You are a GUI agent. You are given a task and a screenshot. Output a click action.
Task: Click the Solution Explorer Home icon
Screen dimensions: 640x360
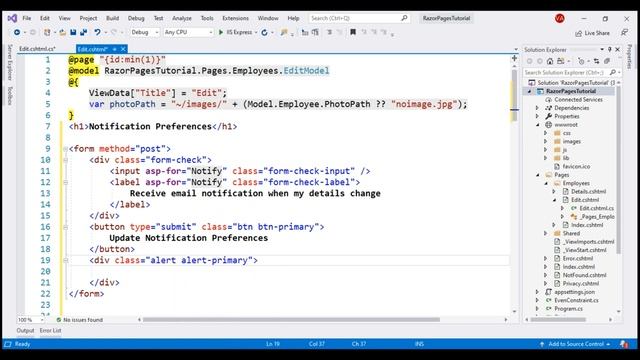550,61
